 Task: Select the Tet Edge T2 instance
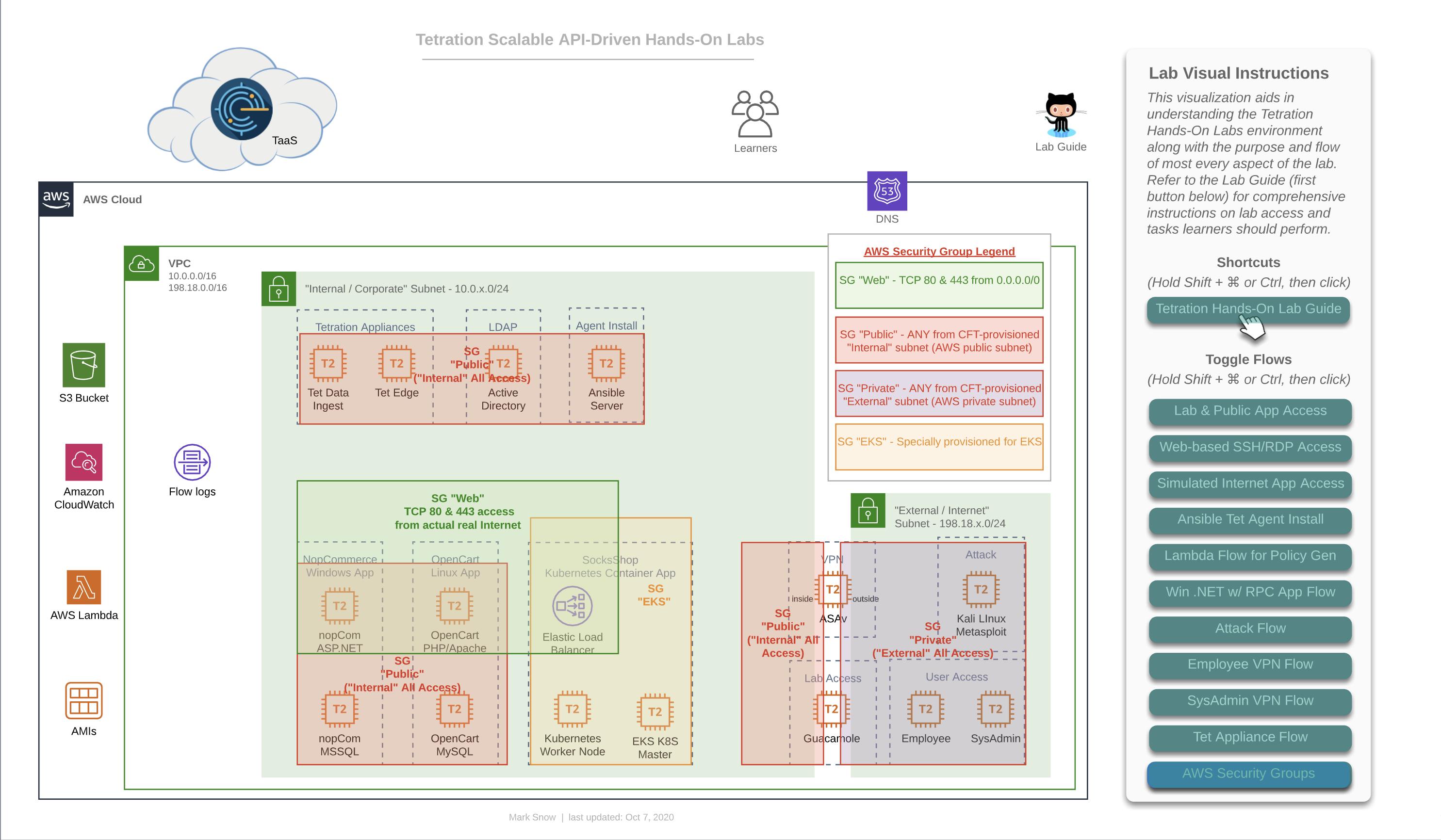pyautogui.click(x=396, y=363)
